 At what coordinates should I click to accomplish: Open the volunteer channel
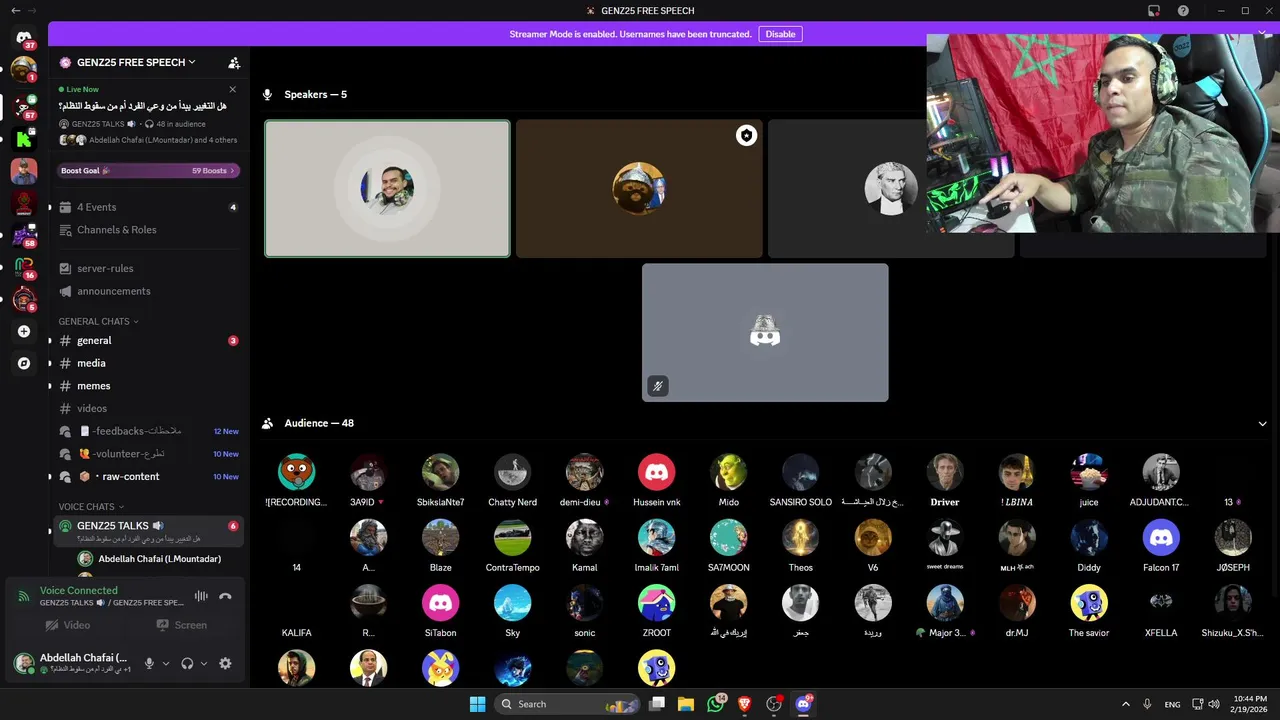pos(148,454)
